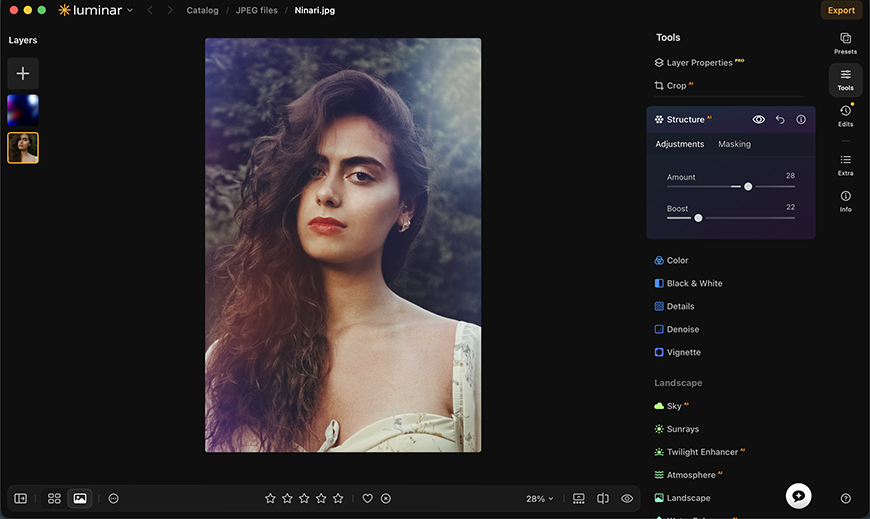Toggle the side panel layout icon
This screenshot has width=870, height=519.
[21, 498]
